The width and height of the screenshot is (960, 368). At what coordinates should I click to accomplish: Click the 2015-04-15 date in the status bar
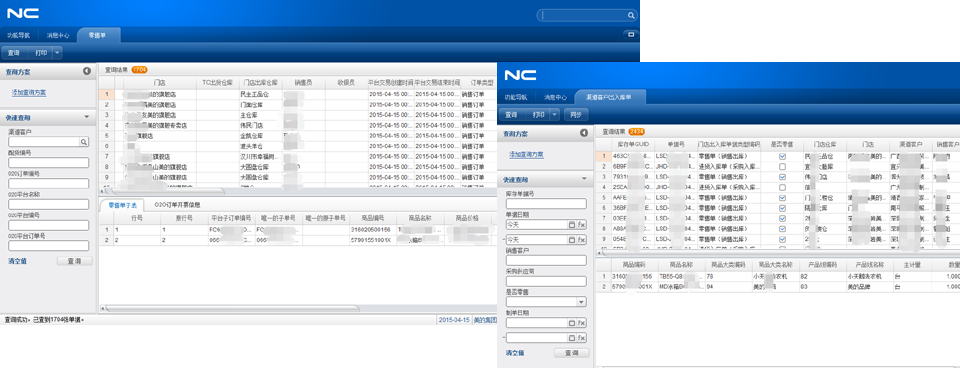coord(454,320)
